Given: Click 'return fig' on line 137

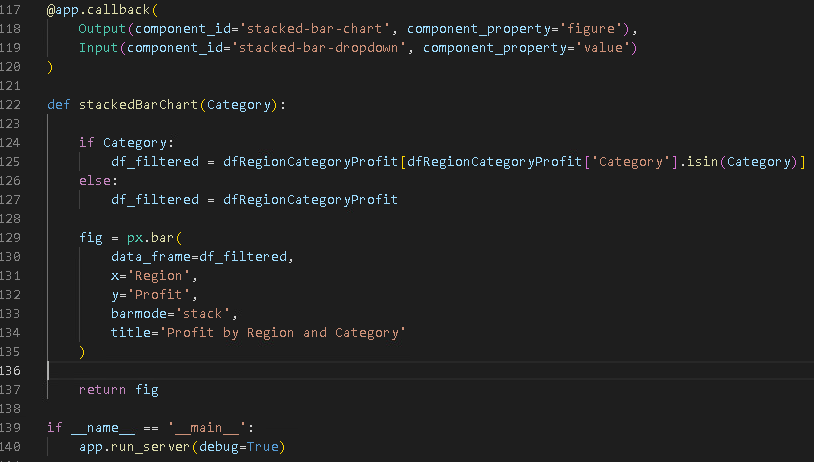Looking at the screenshot, I should [x=118, y=390].
